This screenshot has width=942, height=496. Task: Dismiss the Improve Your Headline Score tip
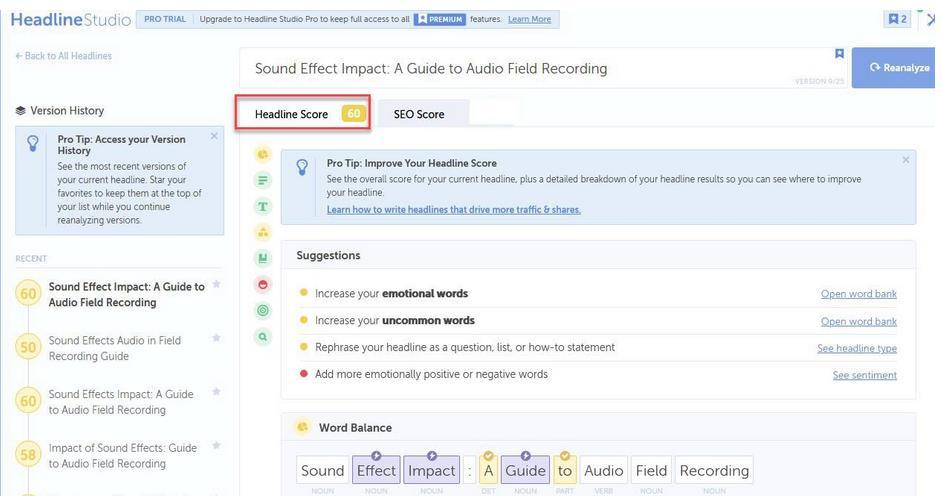click(905, 160)
